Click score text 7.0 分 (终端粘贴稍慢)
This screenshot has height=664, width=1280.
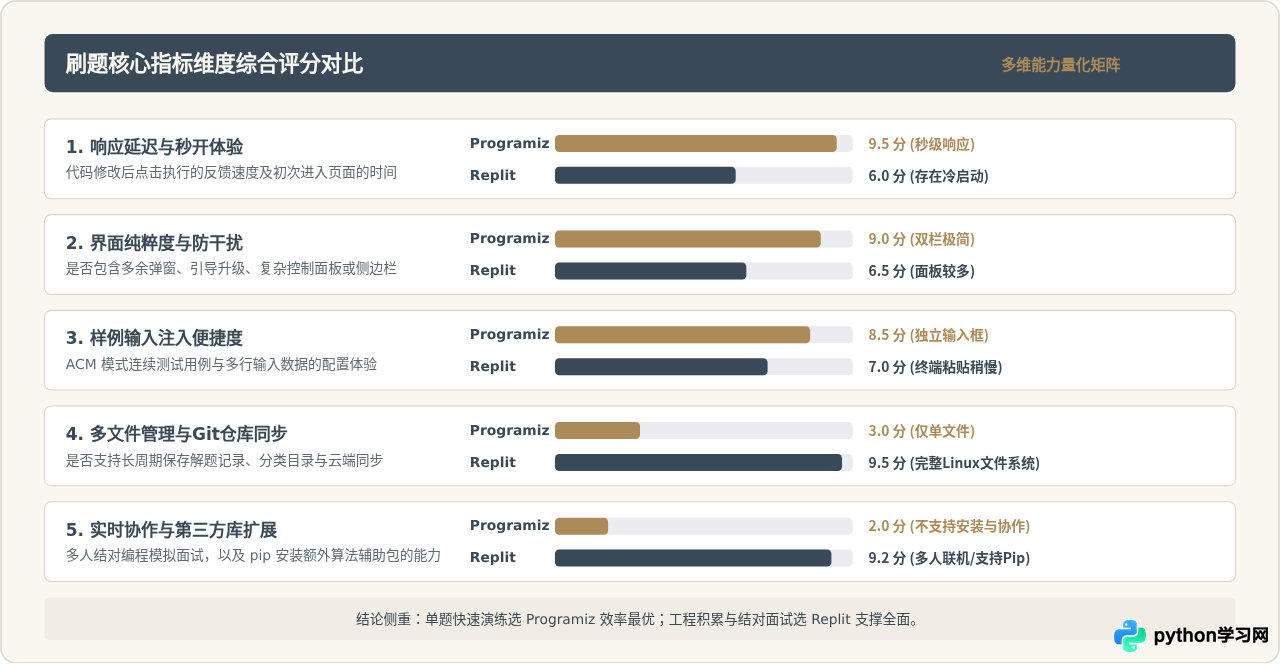(935, 367)
